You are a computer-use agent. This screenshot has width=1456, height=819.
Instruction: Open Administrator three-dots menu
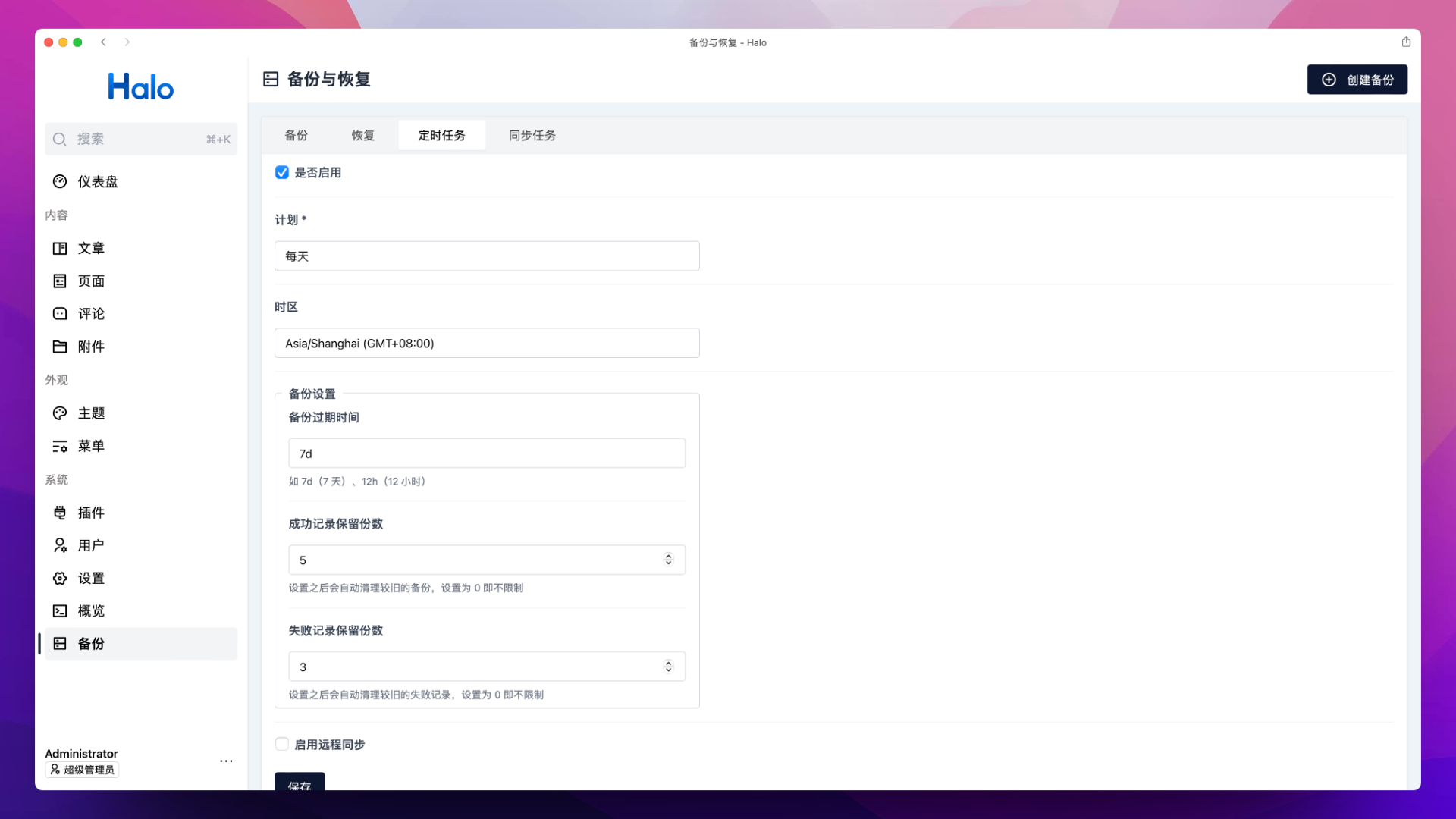click(x=226, y=761)
